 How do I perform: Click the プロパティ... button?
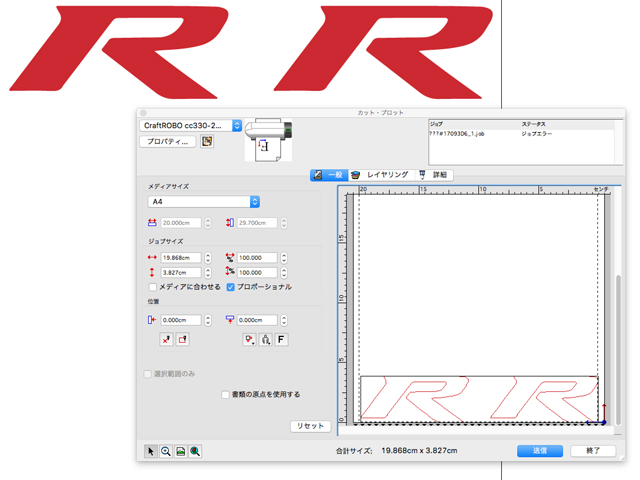168,142
